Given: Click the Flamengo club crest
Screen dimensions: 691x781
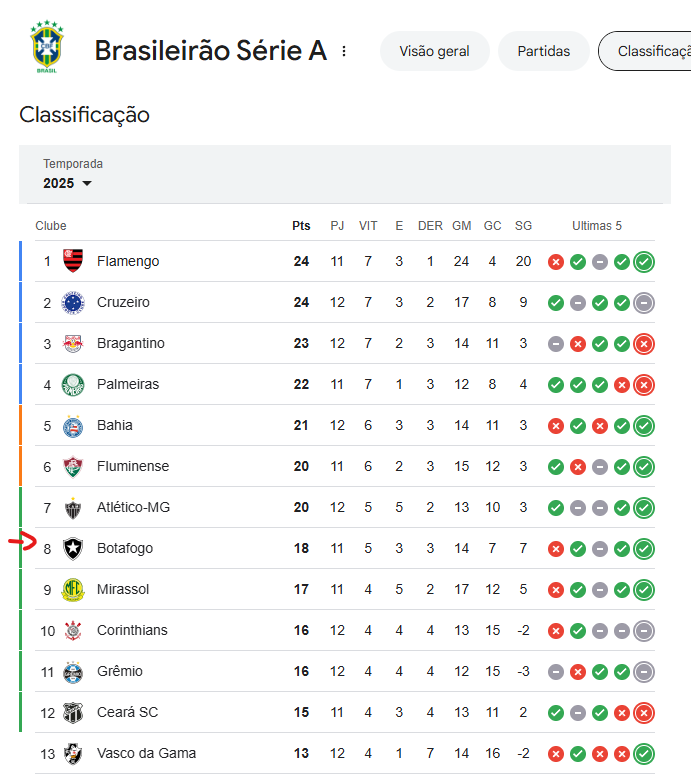Looking at the screenshot, I should pos(73,261).
